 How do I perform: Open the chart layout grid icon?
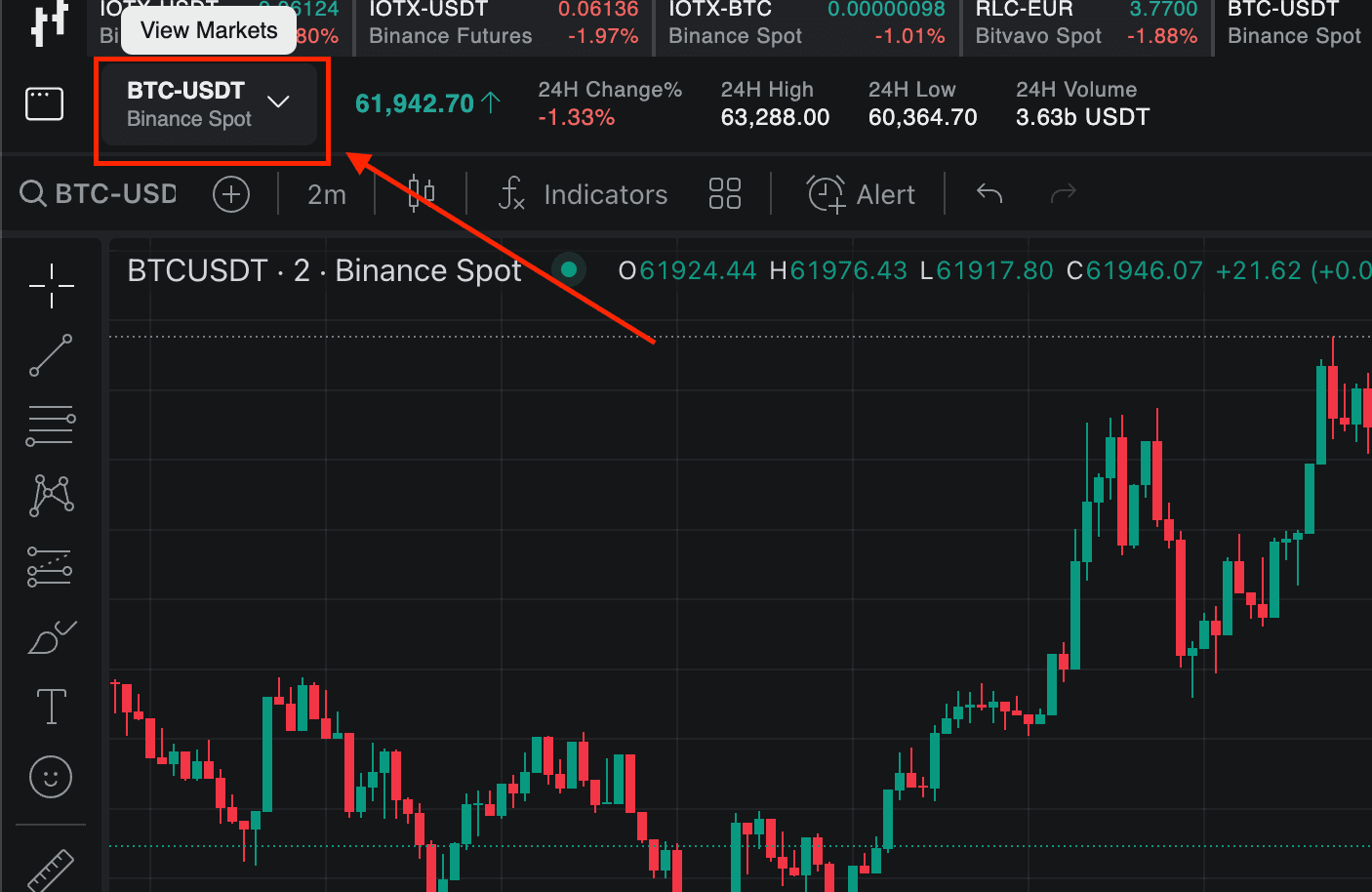coord(724,193)
